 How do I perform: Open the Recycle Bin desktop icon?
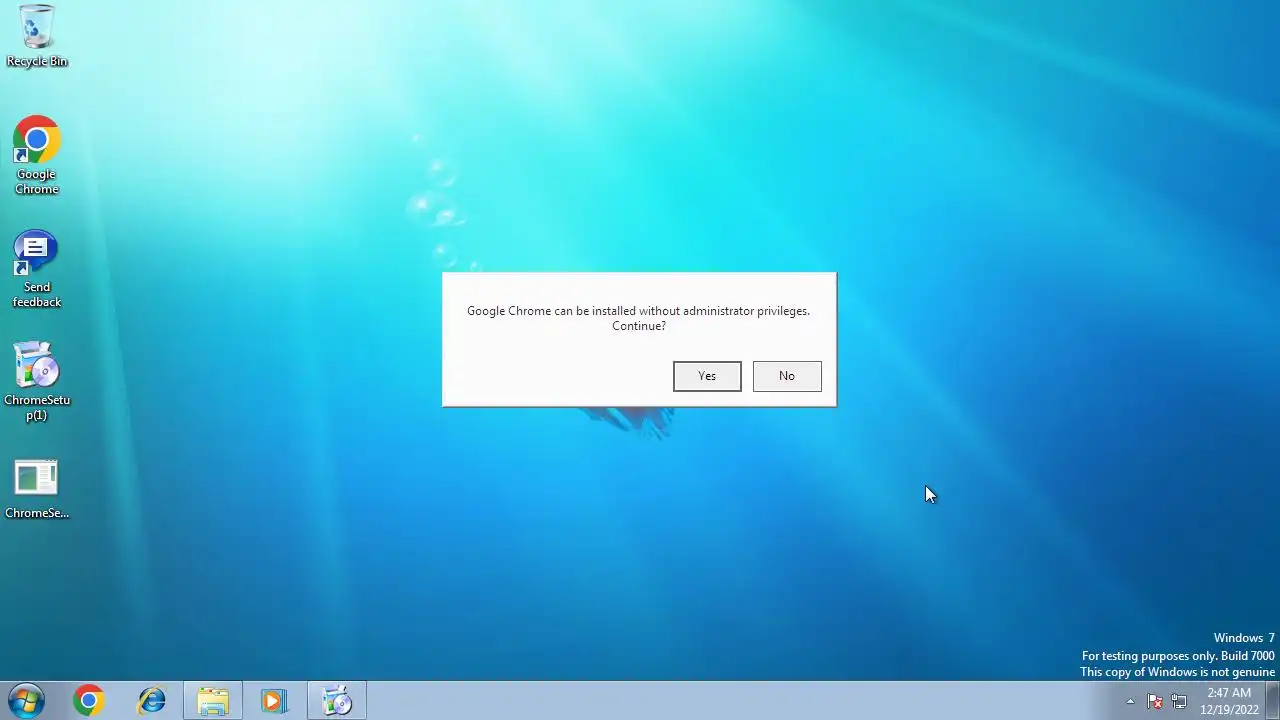(x=37, y=36)
